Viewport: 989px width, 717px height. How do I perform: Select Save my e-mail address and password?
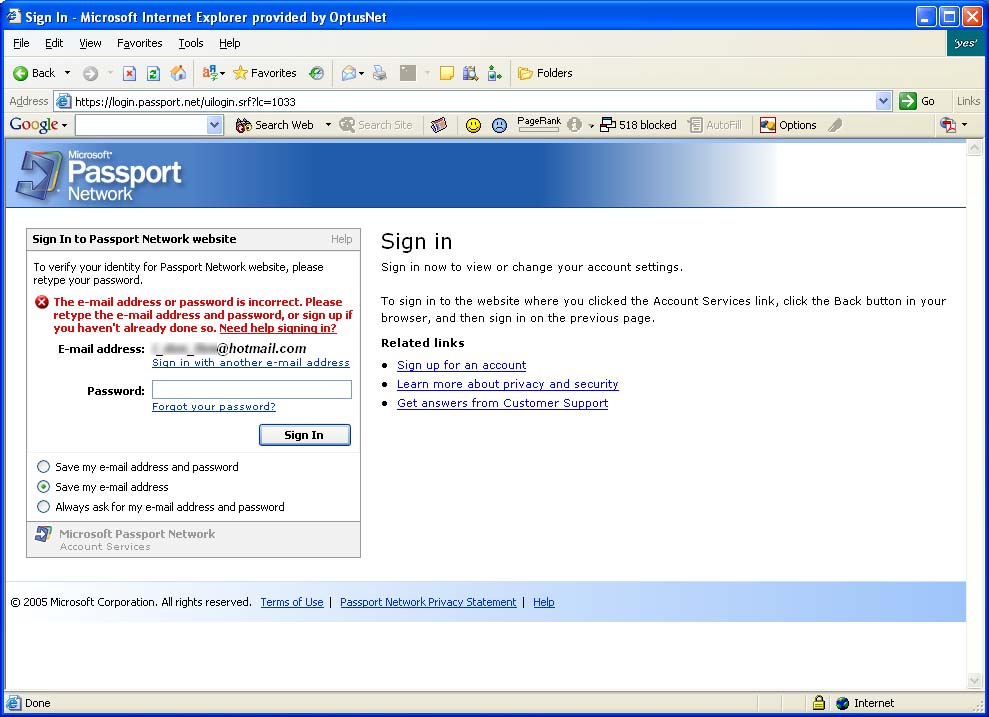point(43,467)
